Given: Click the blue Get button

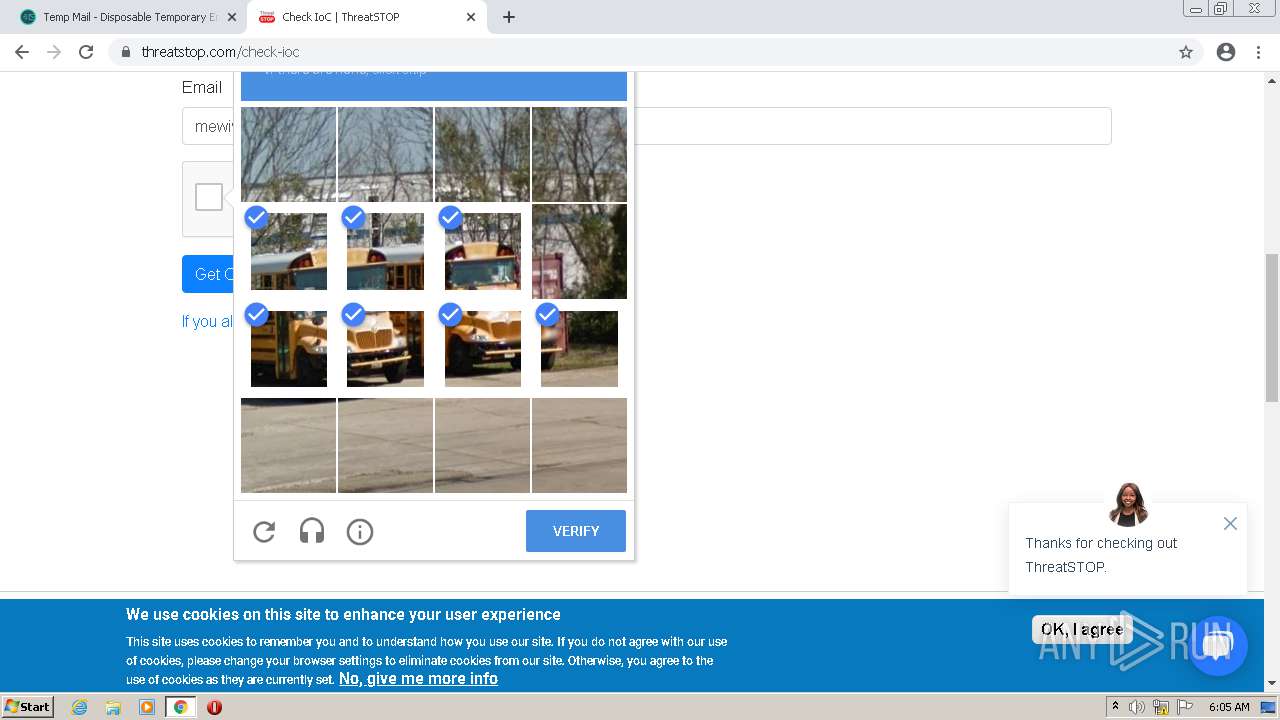Looking at the screenshot, I should 208,274.
